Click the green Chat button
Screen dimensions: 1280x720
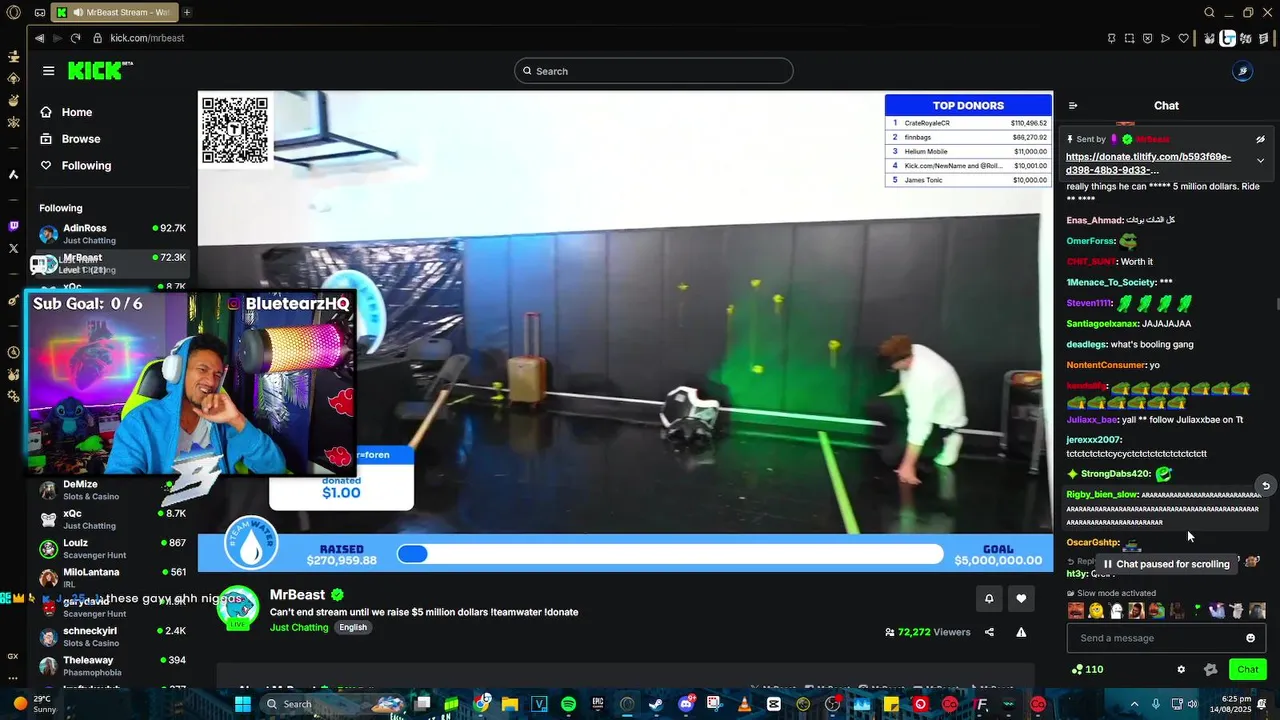point(1247,669)
